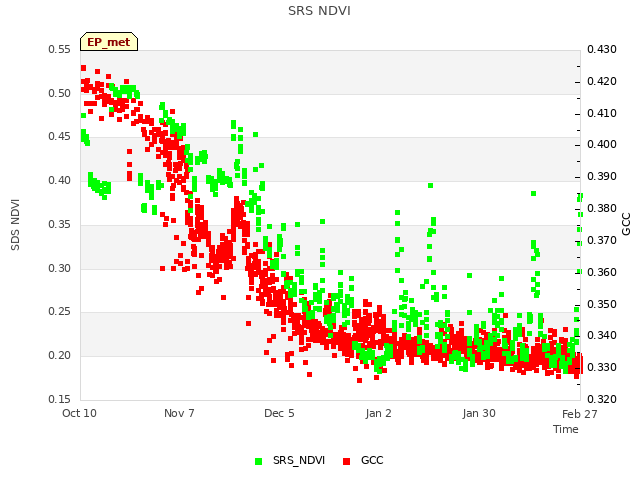640x480 pixels.
Task: Click the 0.410 right axis value
Action: pyautogui.click(x=602, y=113)
